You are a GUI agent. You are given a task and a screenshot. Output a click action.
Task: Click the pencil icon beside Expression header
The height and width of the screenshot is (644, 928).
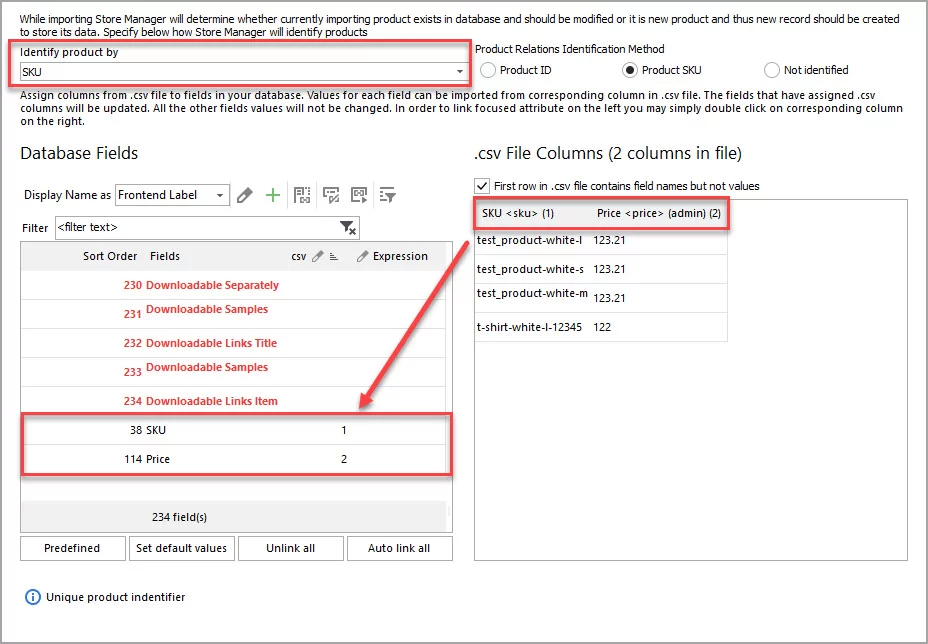point(362,256)
